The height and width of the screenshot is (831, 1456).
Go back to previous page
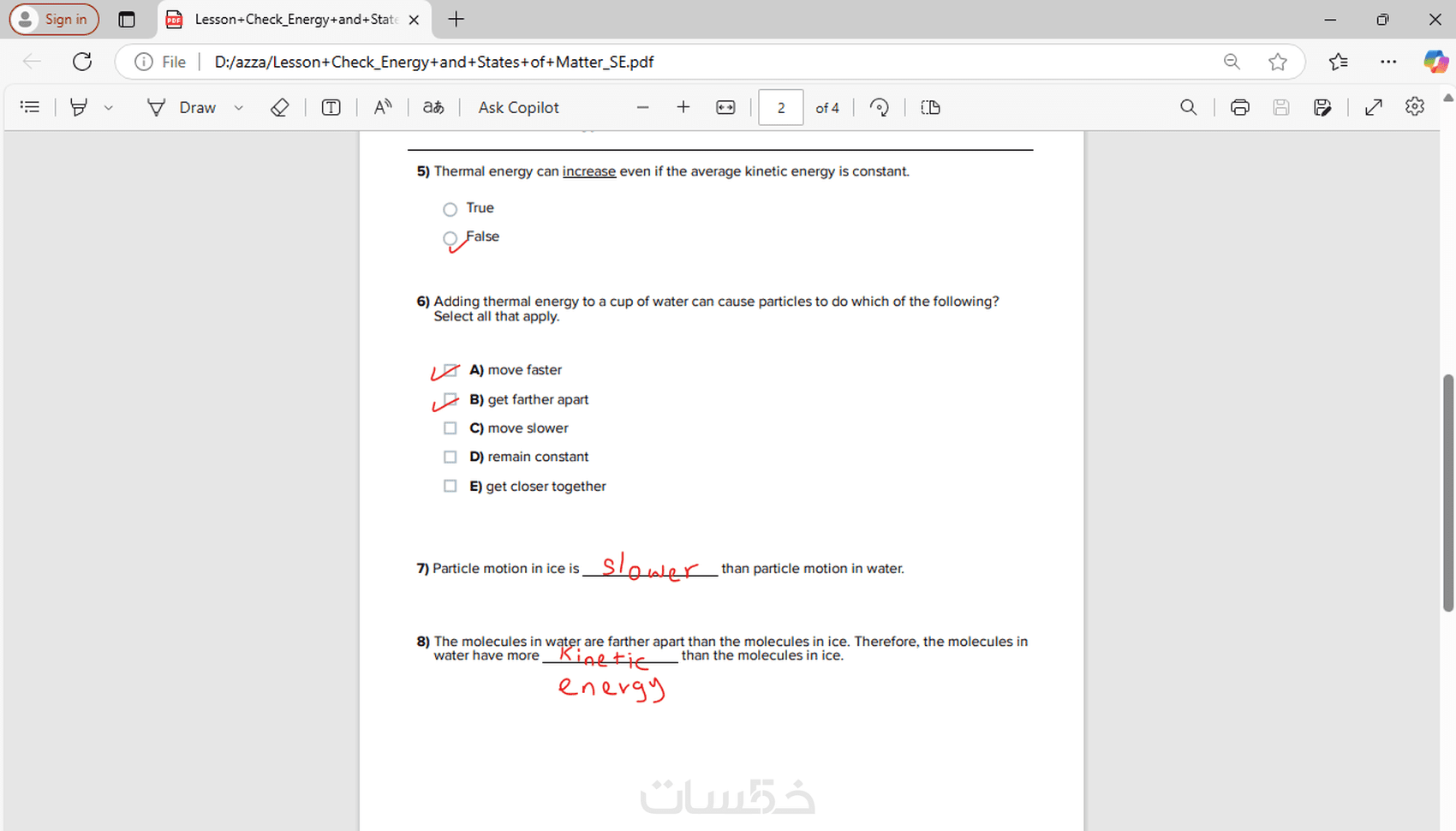[32, 61]
